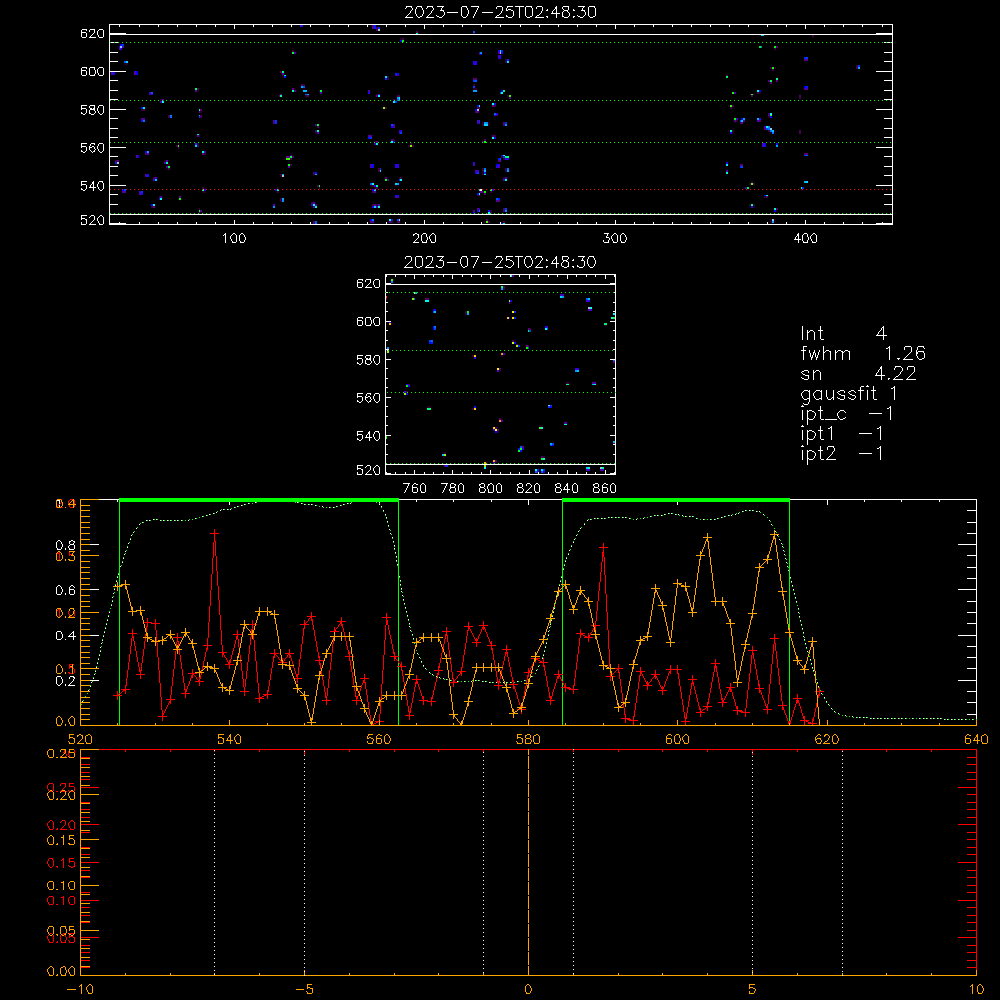
Task: Click x-axis label 0 of the bottom plot
Action: pos(528,989)
